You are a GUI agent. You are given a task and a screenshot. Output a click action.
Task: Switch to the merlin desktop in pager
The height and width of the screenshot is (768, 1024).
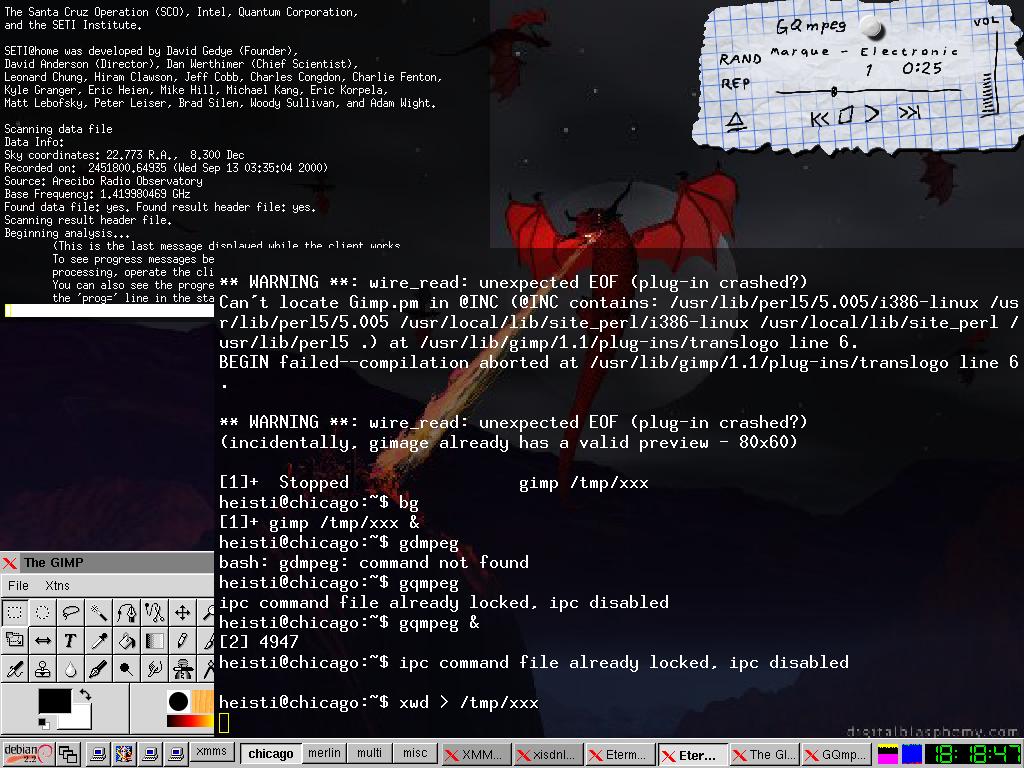[x=323, y=753]
